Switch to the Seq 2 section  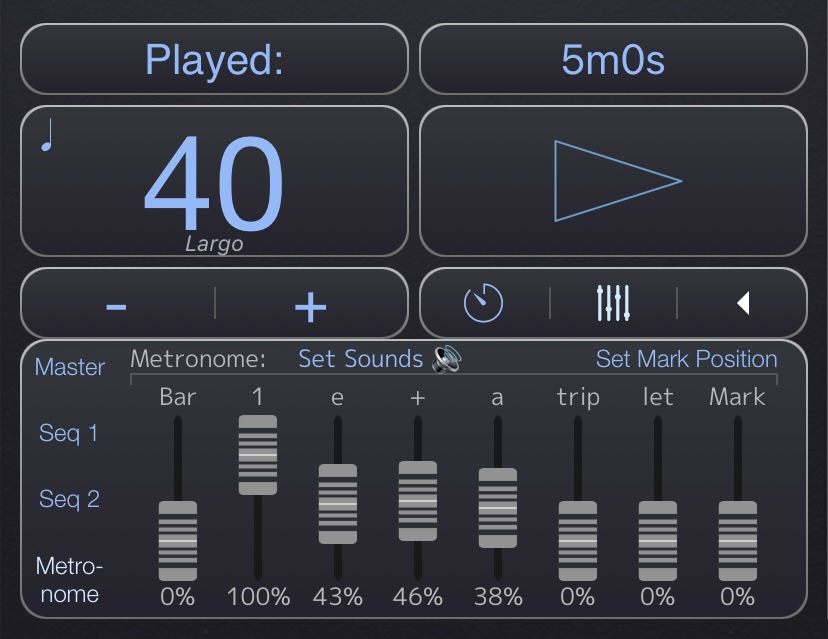68,499
